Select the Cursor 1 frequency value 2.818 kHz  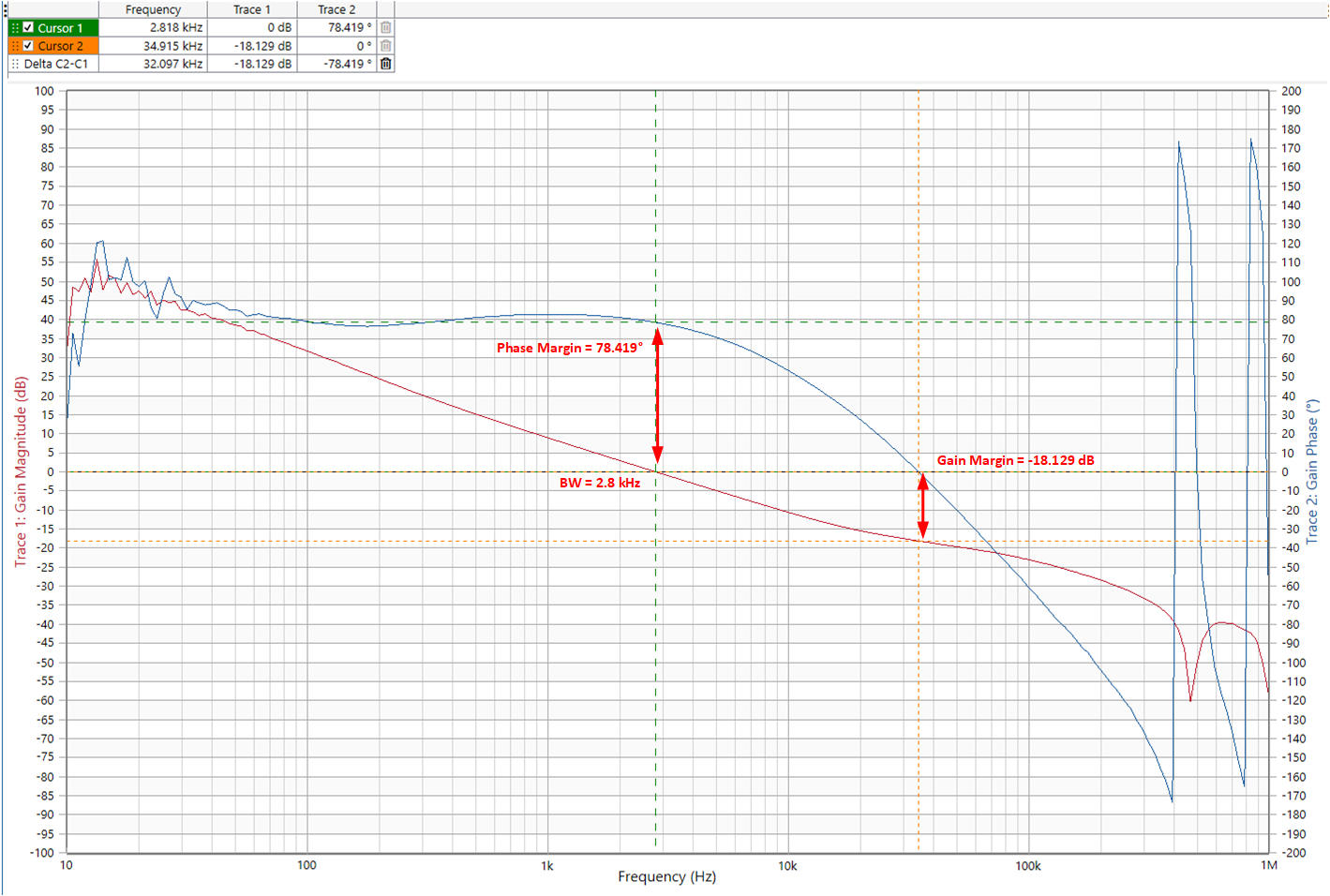pos(175,28)
